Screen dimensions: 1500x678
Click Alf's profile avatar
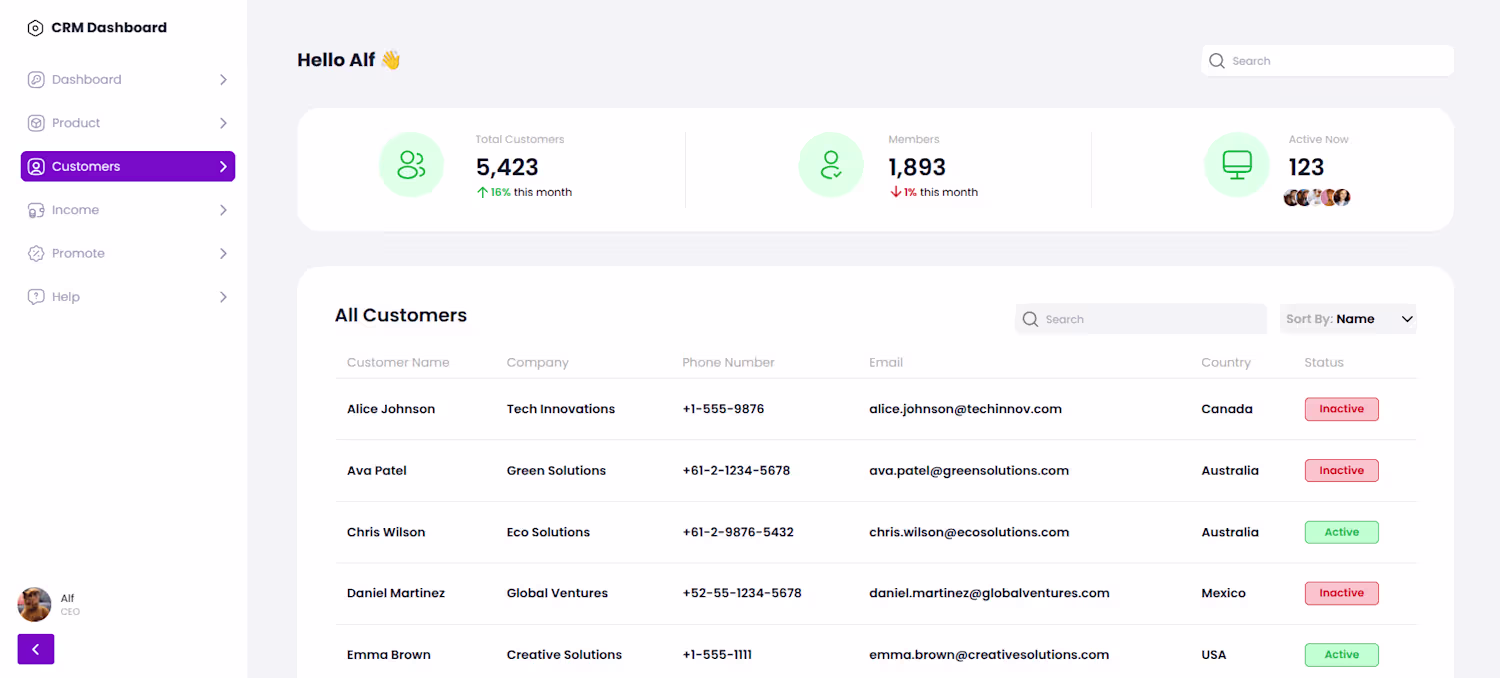coord(35,604)
